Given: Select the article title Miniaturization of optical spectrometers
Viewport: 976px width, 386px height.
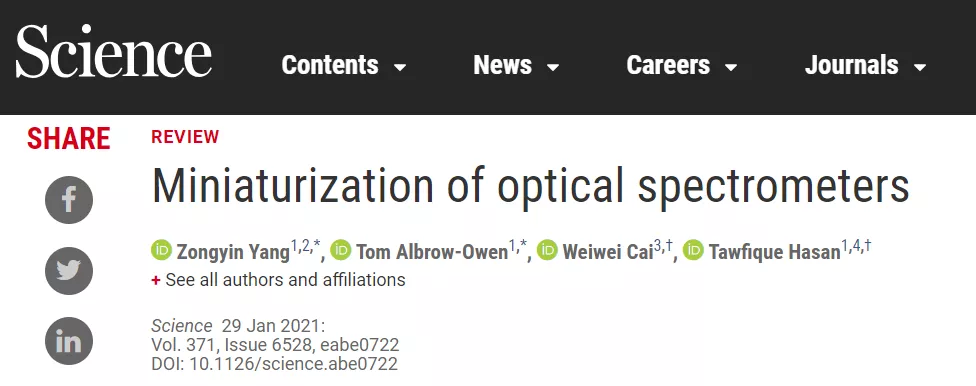Looking at the screenshot, I should pyautogui.click(x=530, y=186).
